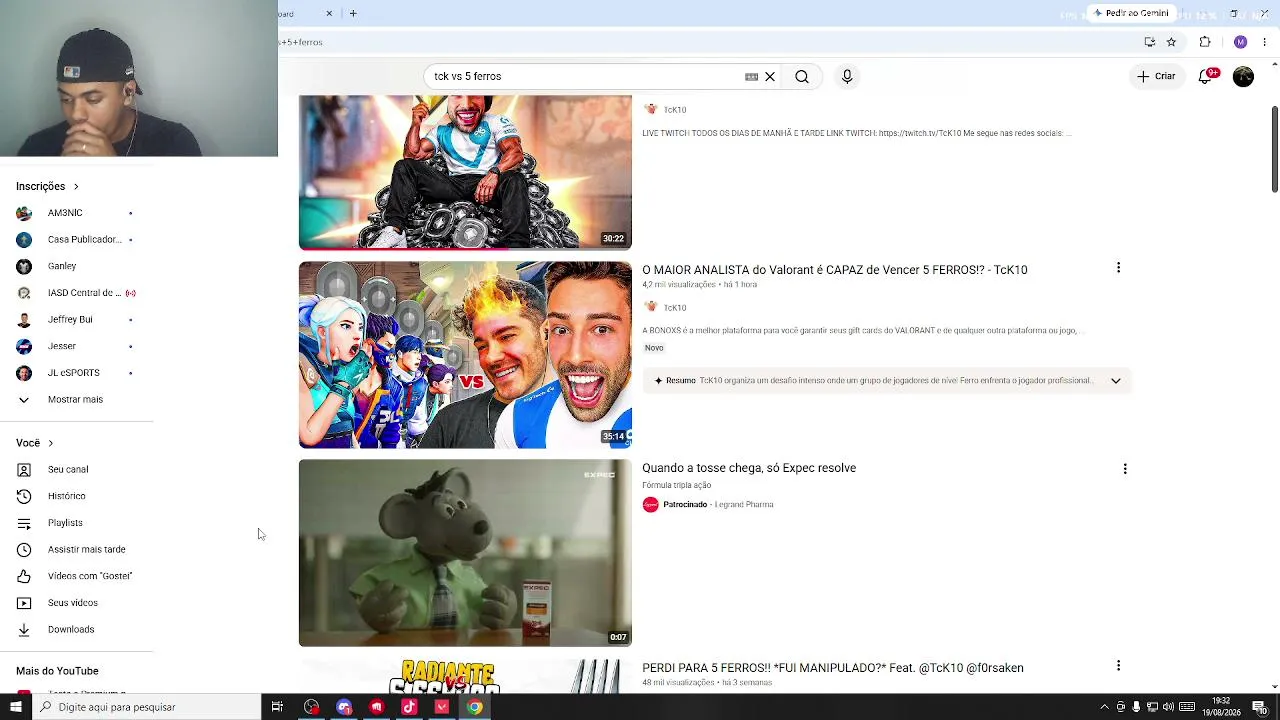Click the Windows taskbar search box

pyautogui.click(x=146, y=707)
